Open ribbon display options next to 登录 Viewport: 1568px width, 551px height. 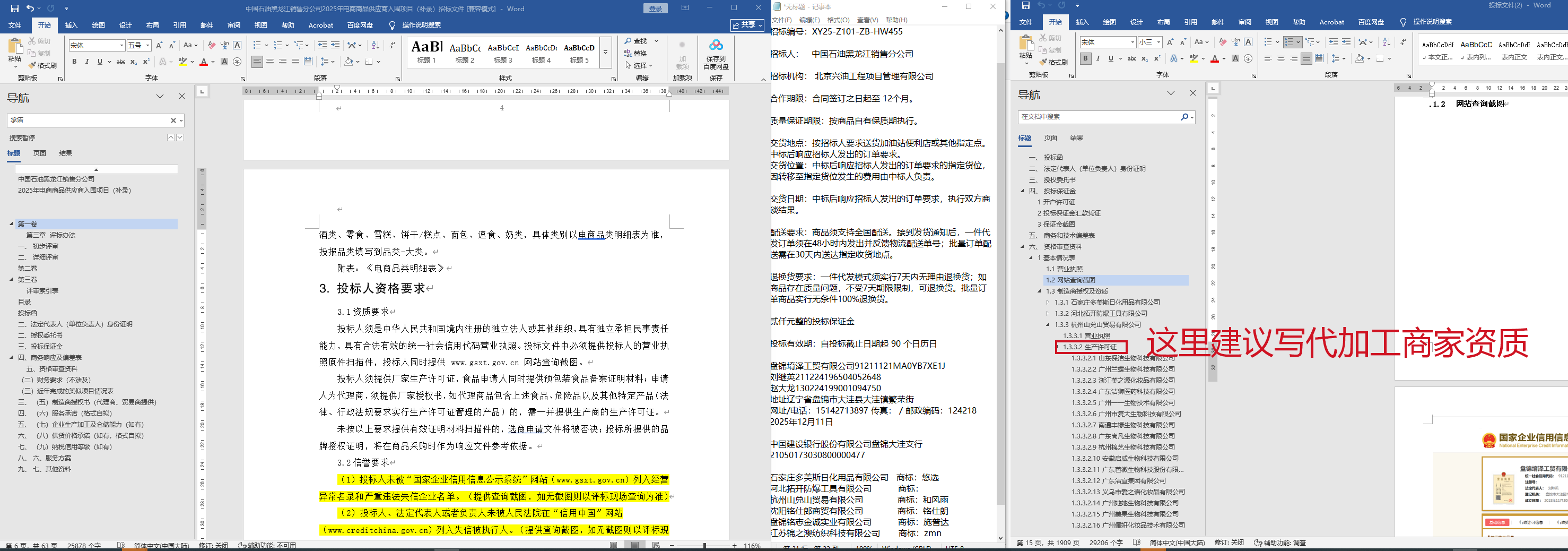click(685, 8)
